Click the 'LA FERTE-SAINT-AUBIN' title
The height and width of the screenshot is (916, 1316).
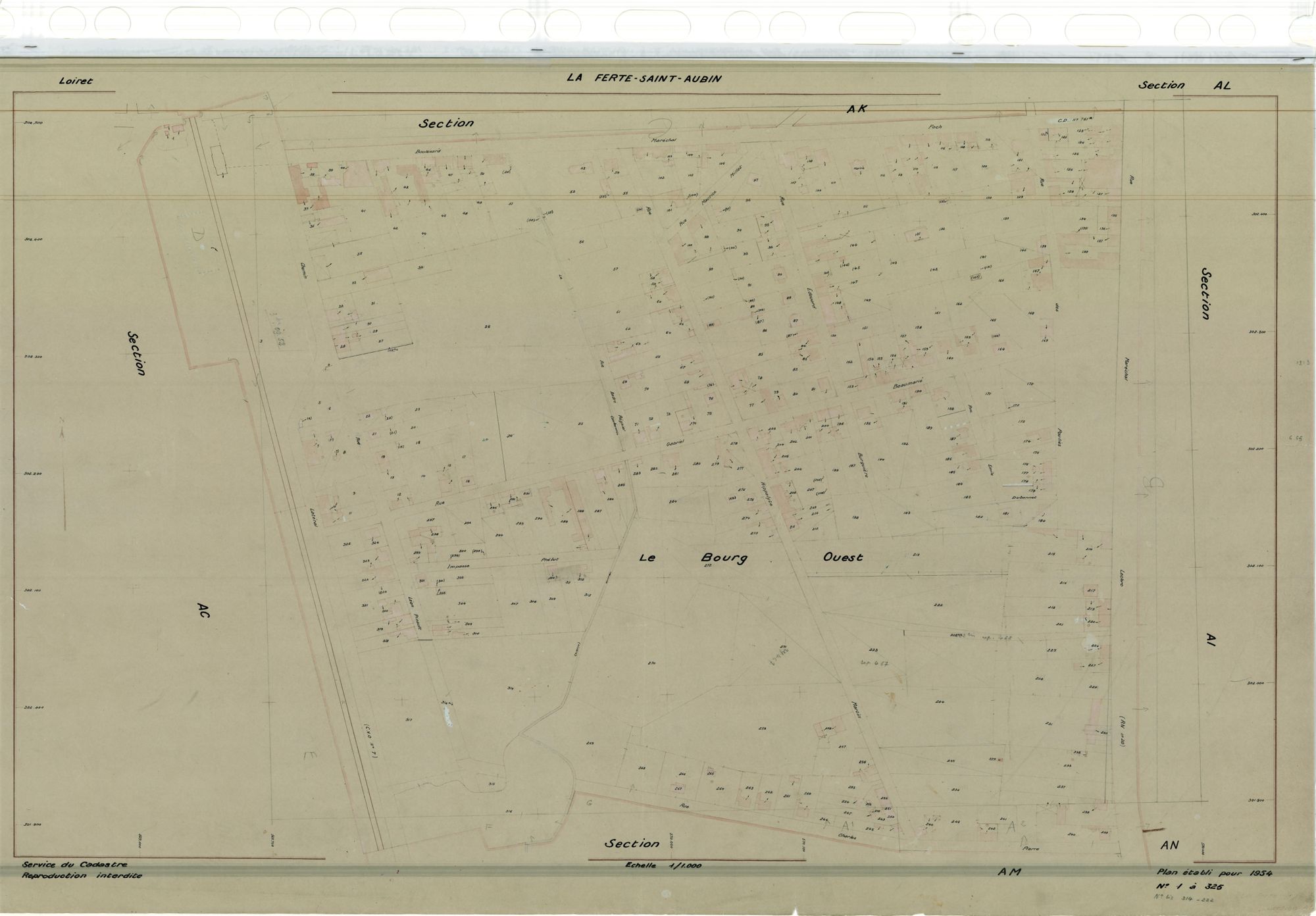click(644, 78)
